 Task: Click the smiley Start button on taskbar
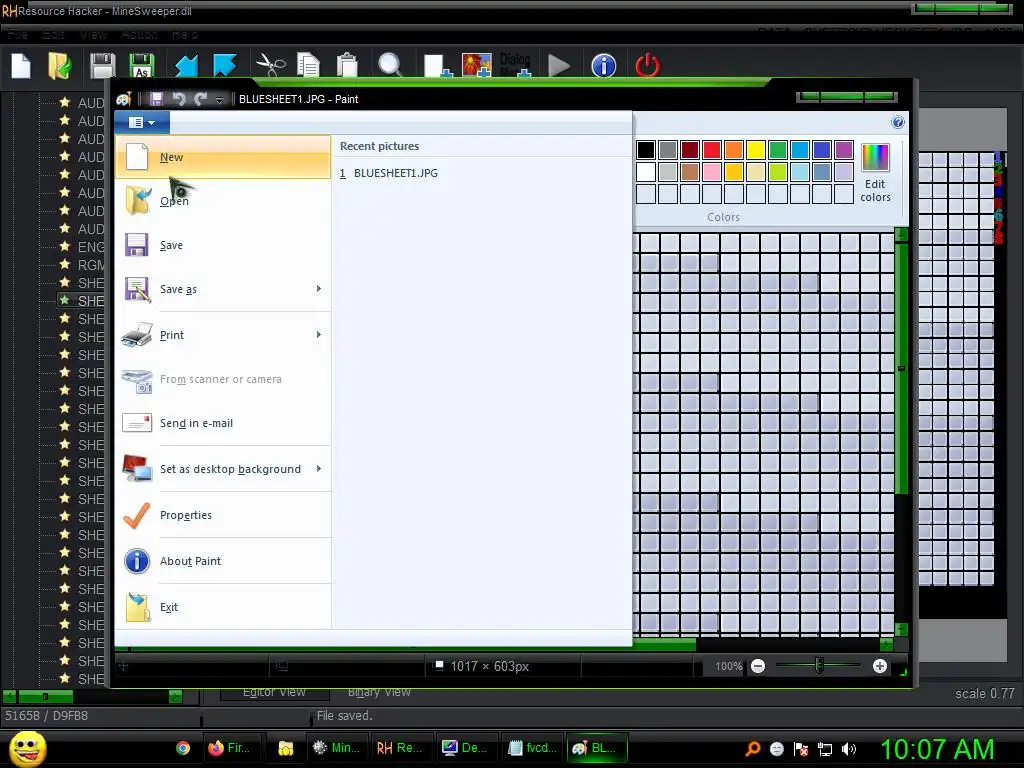point(27,749)
